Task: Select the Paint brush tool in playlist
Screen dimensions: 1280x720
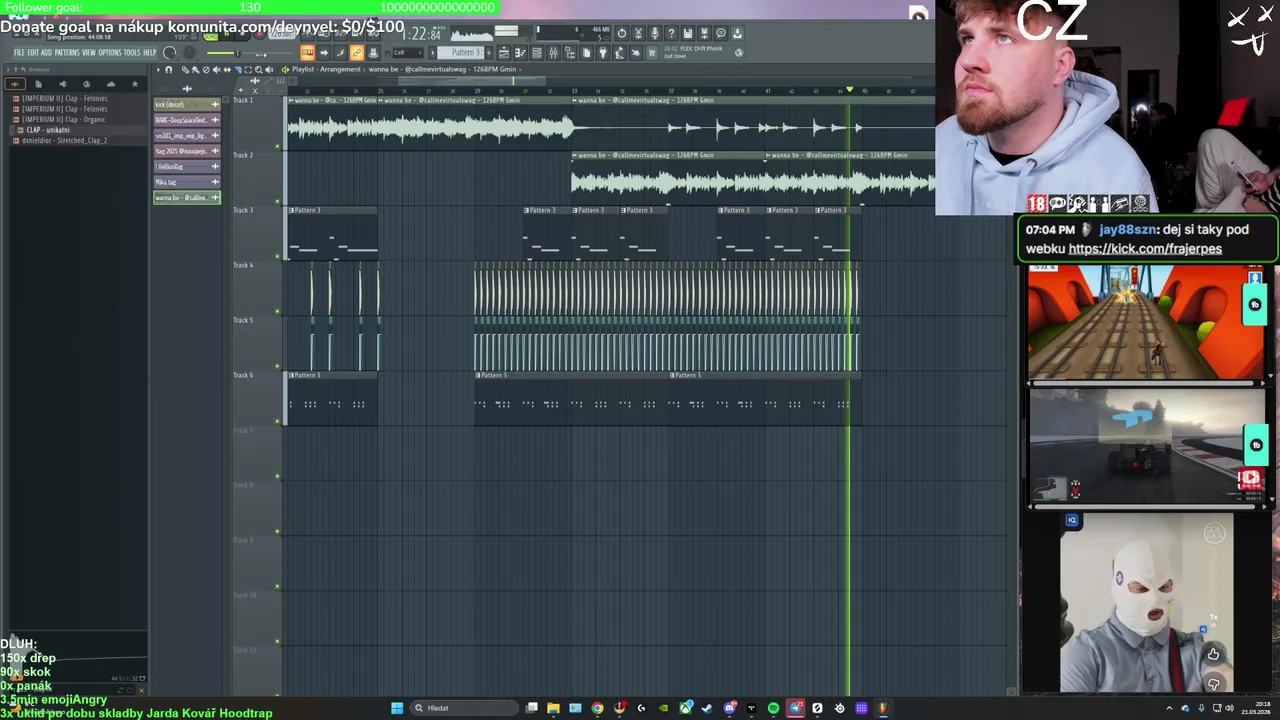Action: pos(195,70)
